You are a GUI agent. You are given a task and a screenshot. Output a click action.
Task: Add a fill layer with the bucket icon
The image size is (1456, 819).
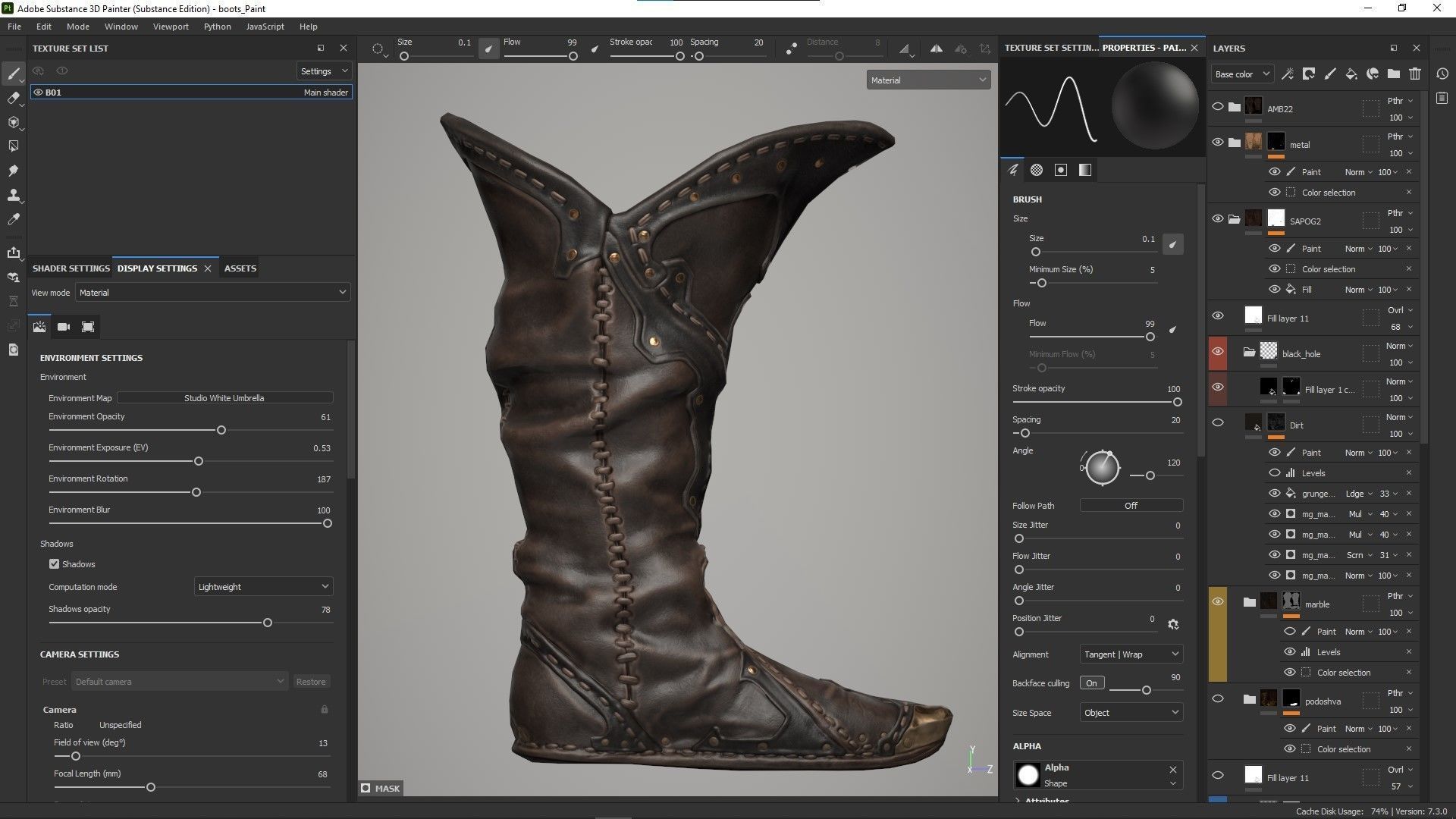click(x=1351, y=74)
